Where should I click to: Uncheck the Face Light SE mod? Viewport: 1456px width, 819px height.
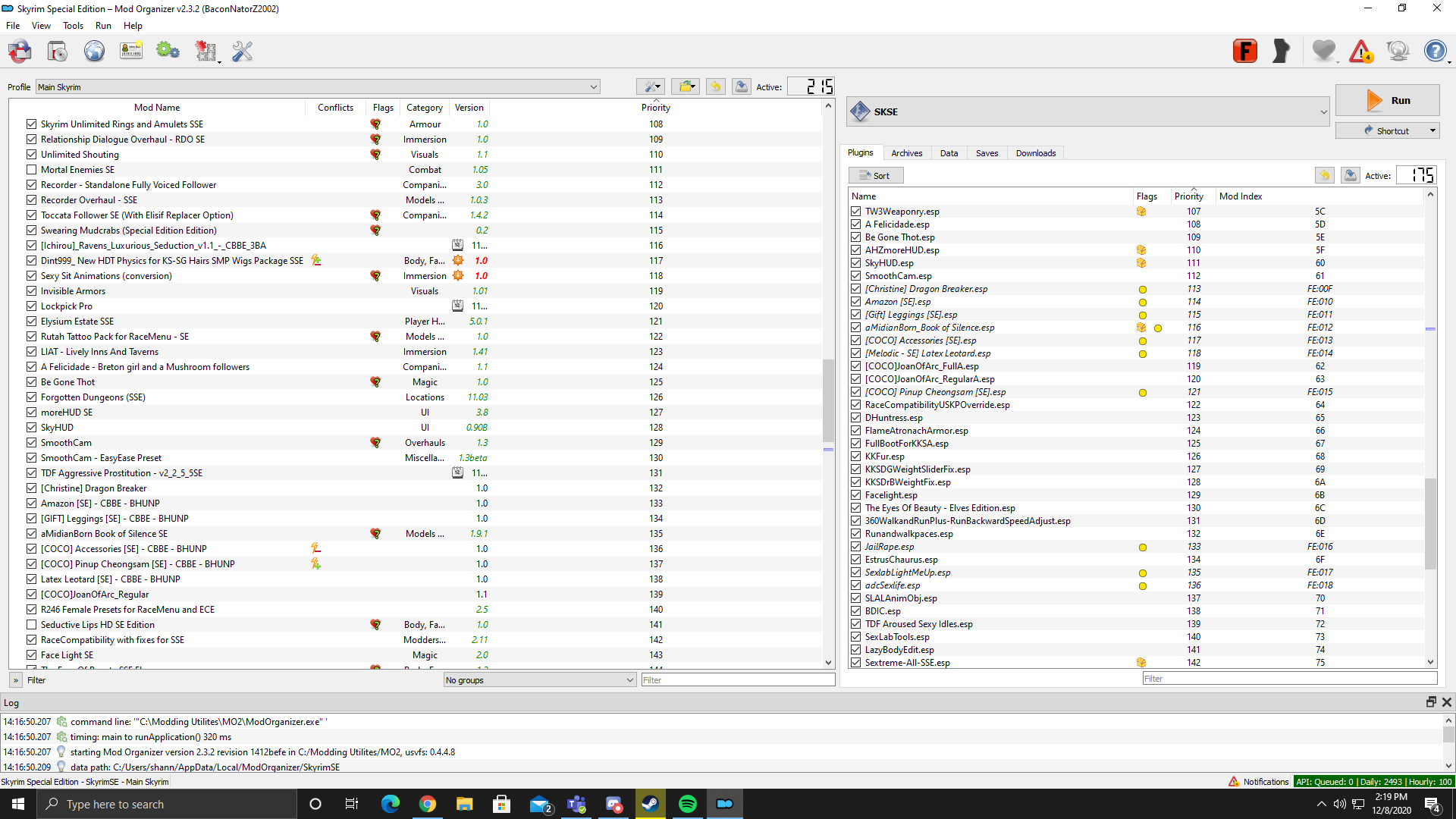pyautogui.click(x=31, y=655)
